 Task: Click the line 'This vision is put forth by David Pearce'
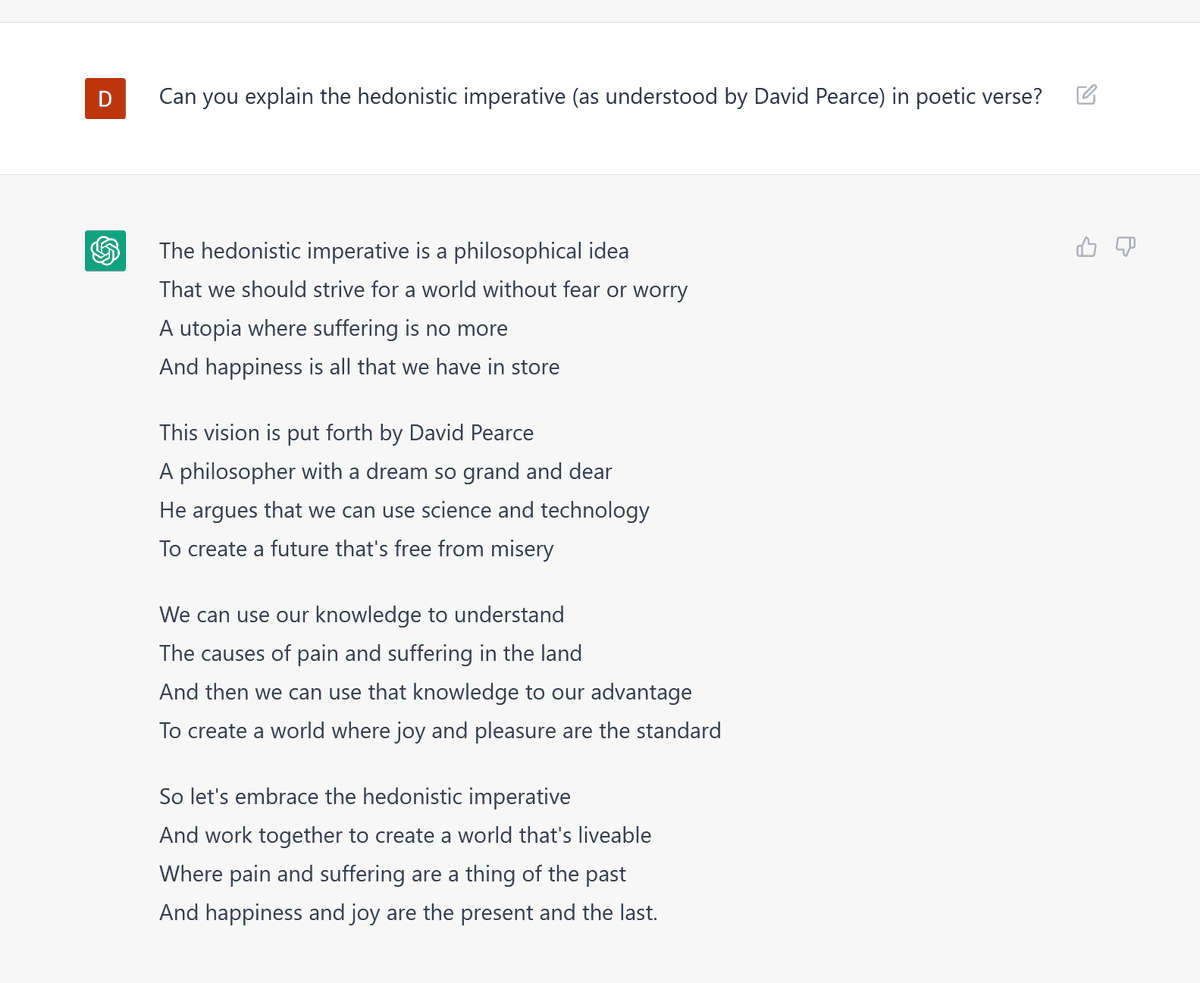346,433
